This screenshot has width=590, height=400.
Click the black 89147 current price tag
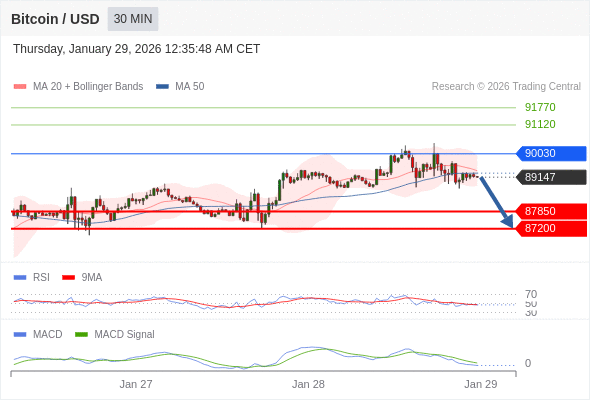(x=551, y=177)
